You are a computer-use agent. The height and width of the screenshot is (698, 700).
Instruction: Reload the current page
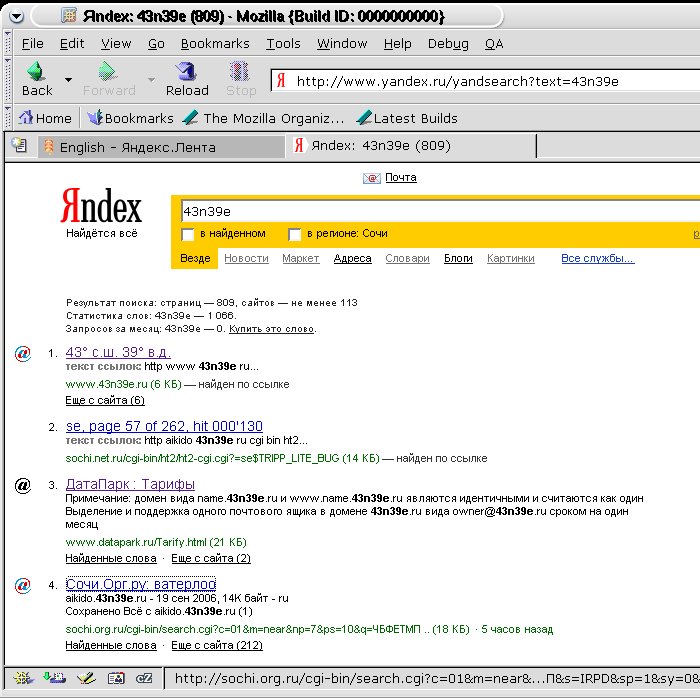coord(187,79)
